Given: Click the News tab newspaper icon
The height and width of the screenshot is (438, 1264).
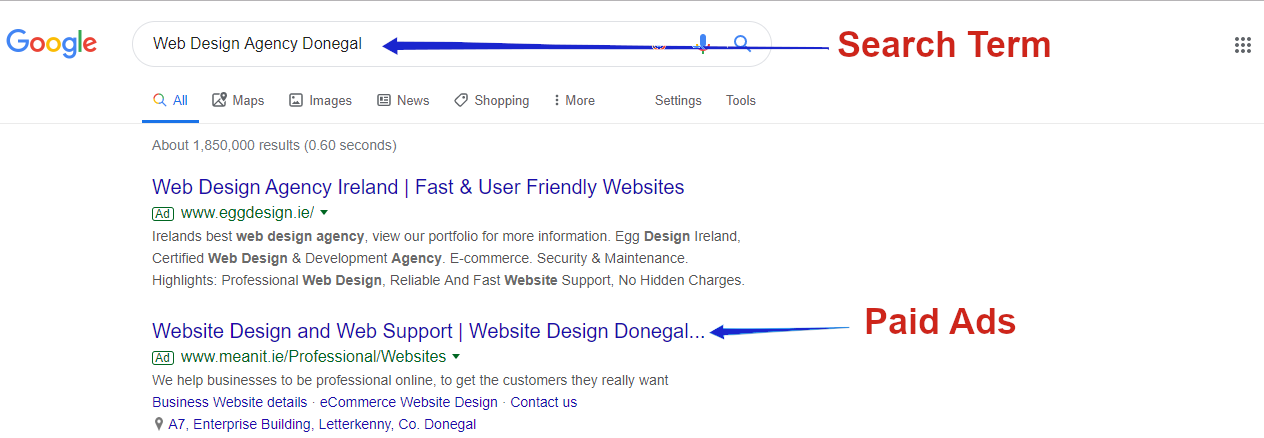Looking at the screenshot, I should pyautogui.click(x=384, y=100).
